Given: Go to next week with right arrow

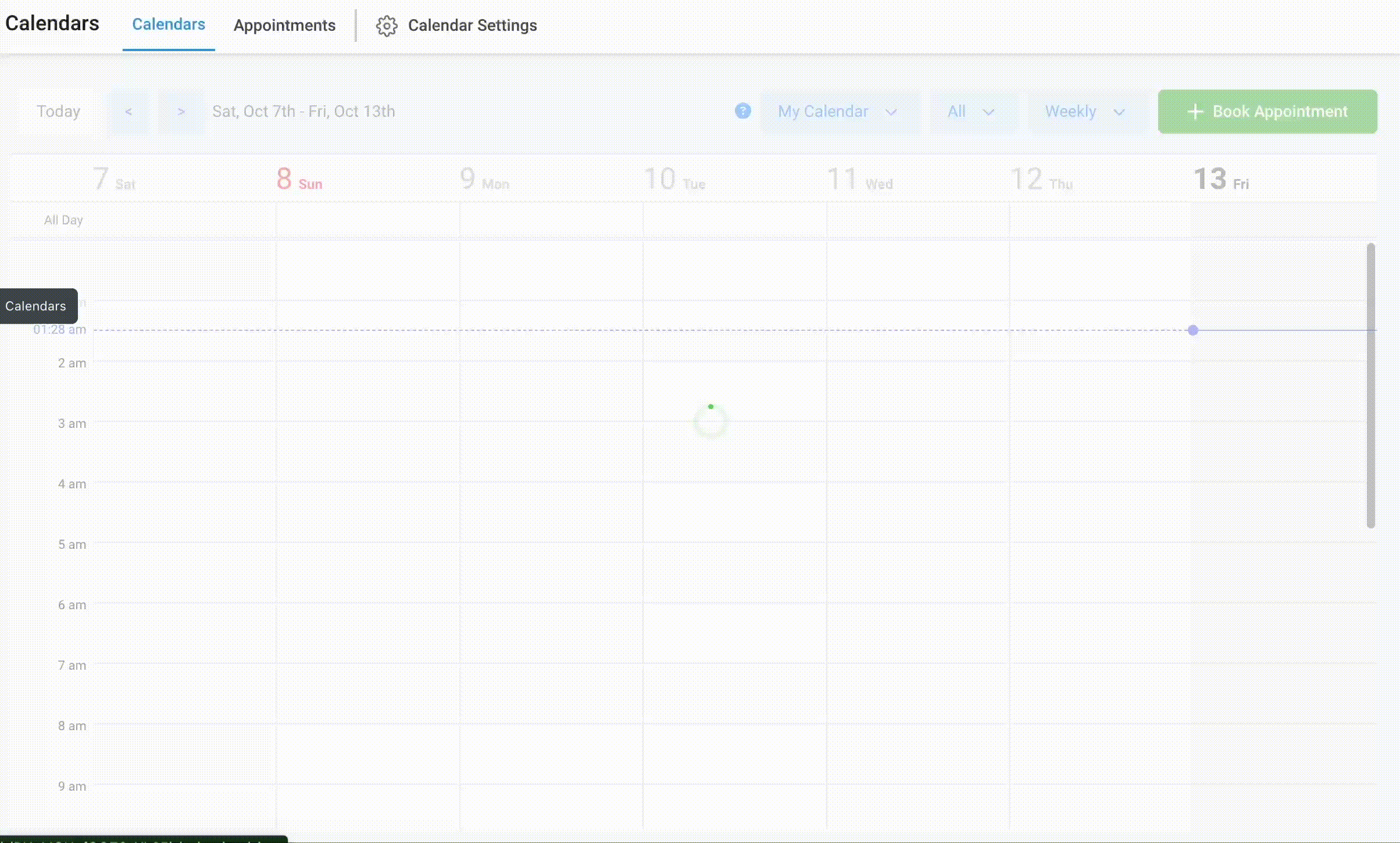Looking at the screenshot, I should pyautogui.click(x=181, y=112).
